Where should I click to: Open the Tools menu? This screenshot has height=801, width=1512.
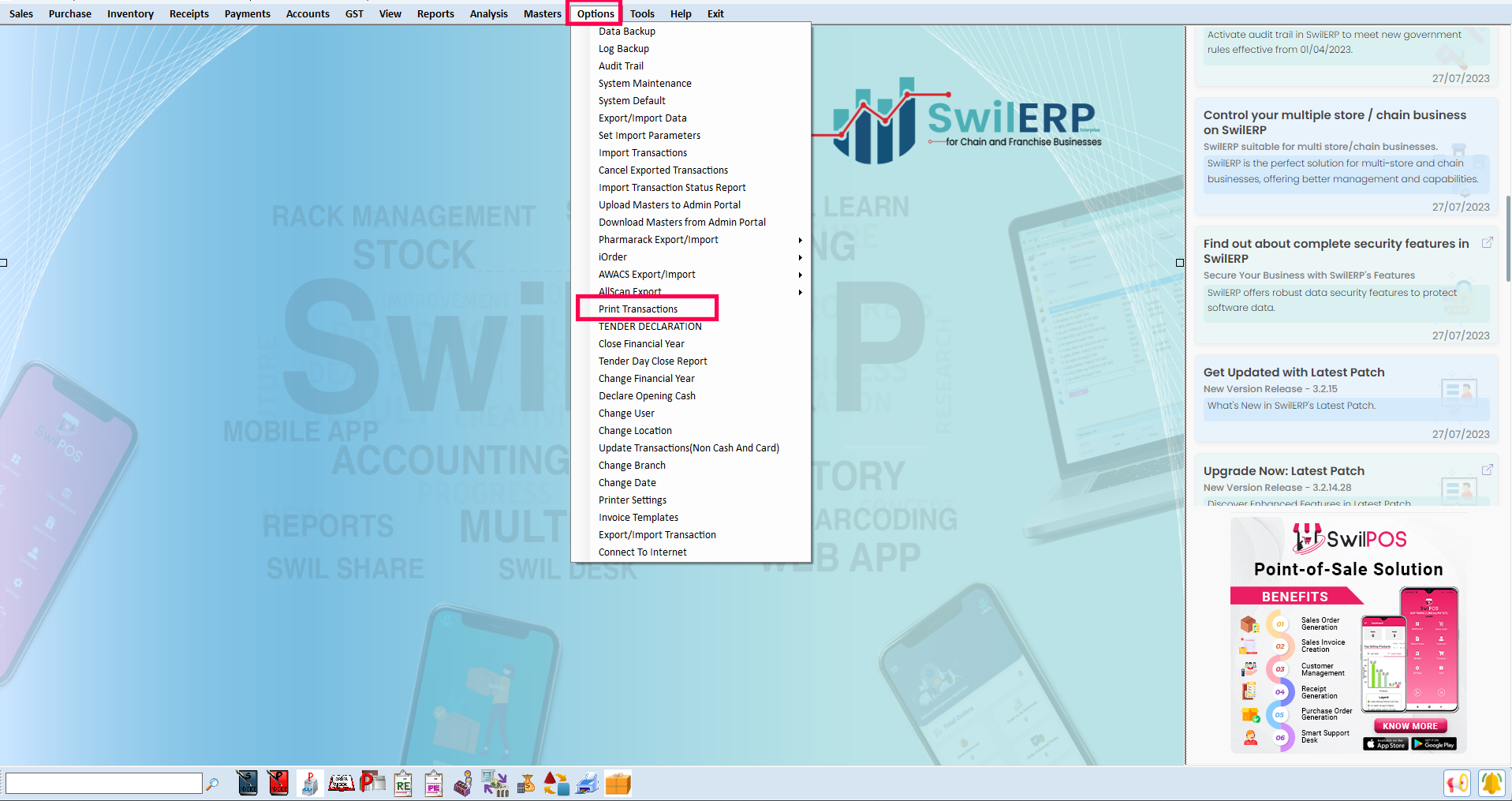coord(642,13)
